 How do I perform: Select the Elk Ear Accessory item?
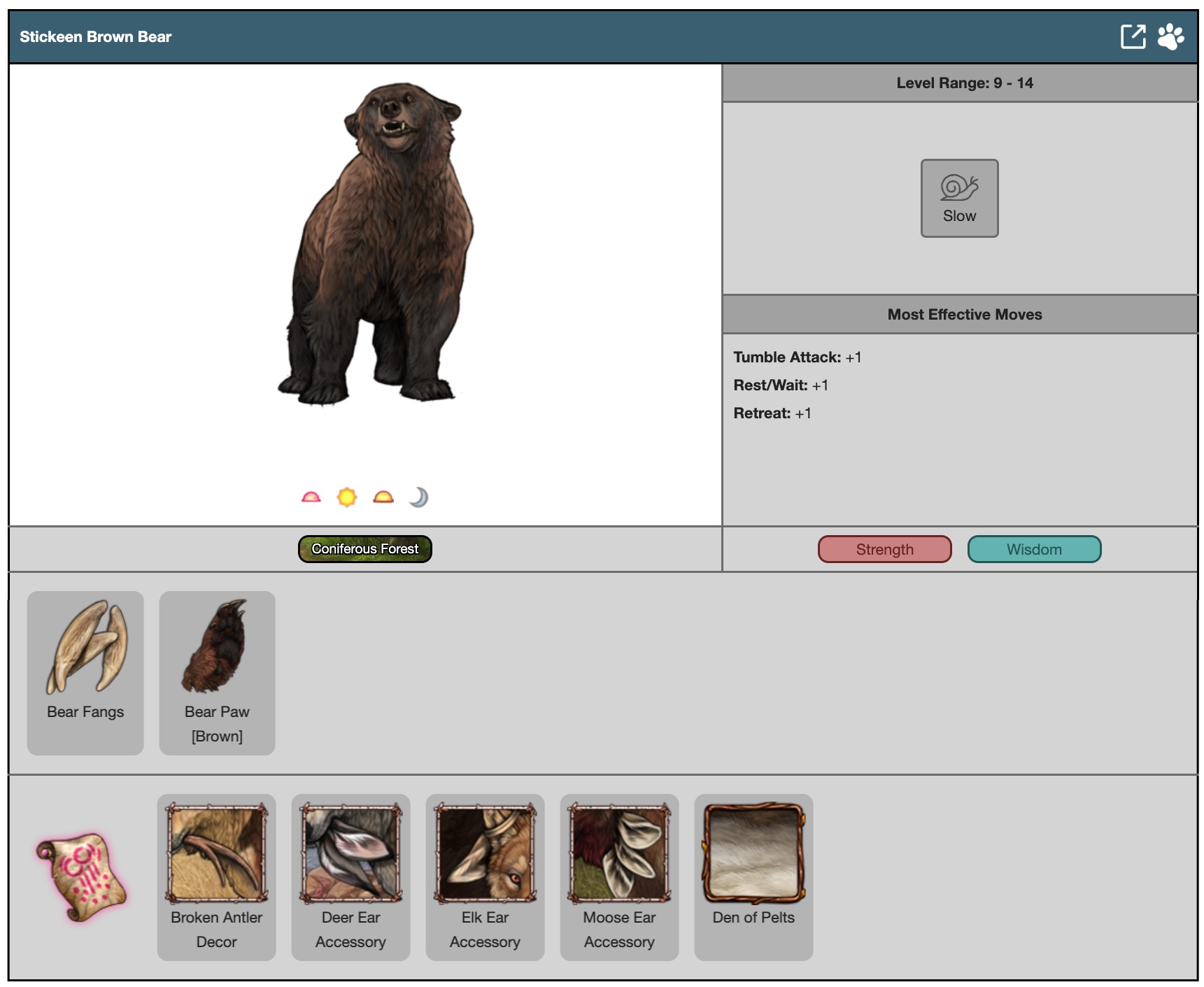(485, 876)
